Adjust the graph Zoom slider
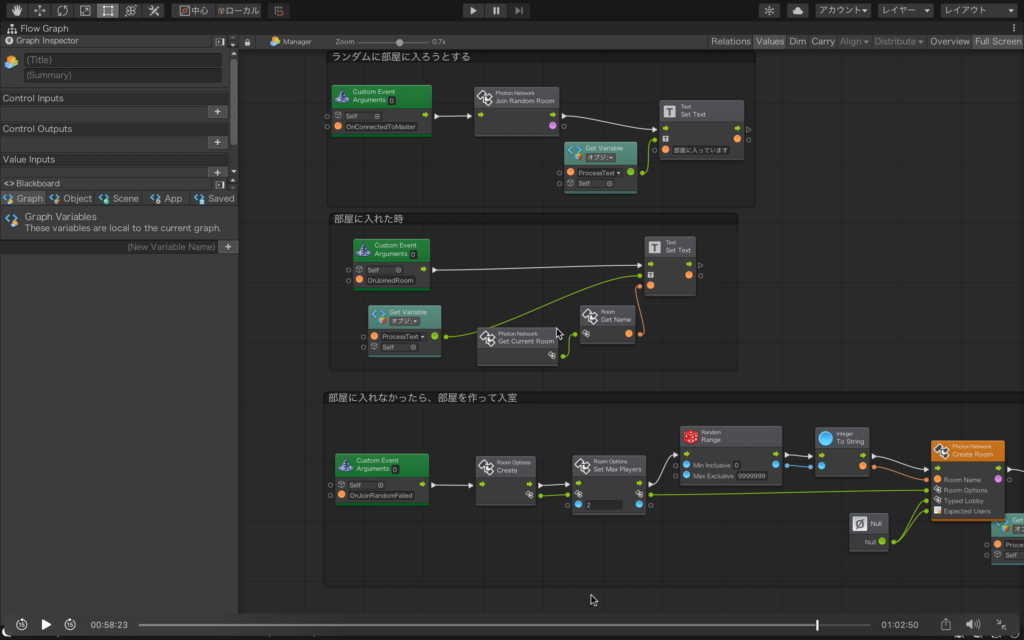Screen dimensions: 1024x640 pos(400,42)
